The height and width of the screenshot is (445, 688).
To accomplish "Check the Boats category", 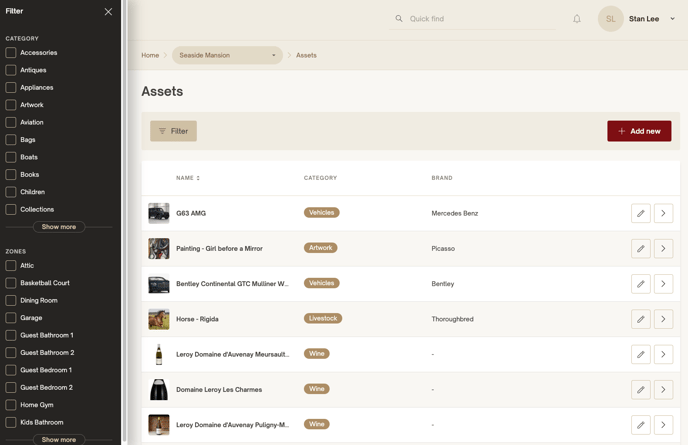I will 11,157.
